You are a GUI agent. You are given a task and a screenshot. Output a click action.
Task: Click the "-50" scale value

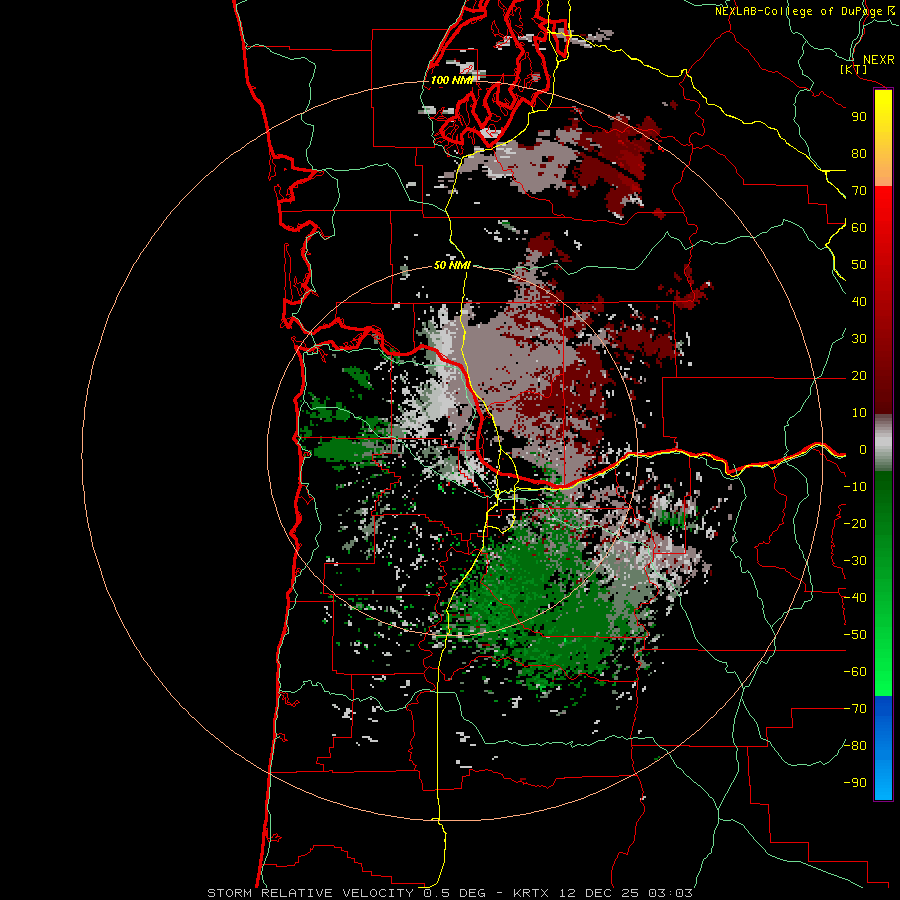(x=855, y=635)
